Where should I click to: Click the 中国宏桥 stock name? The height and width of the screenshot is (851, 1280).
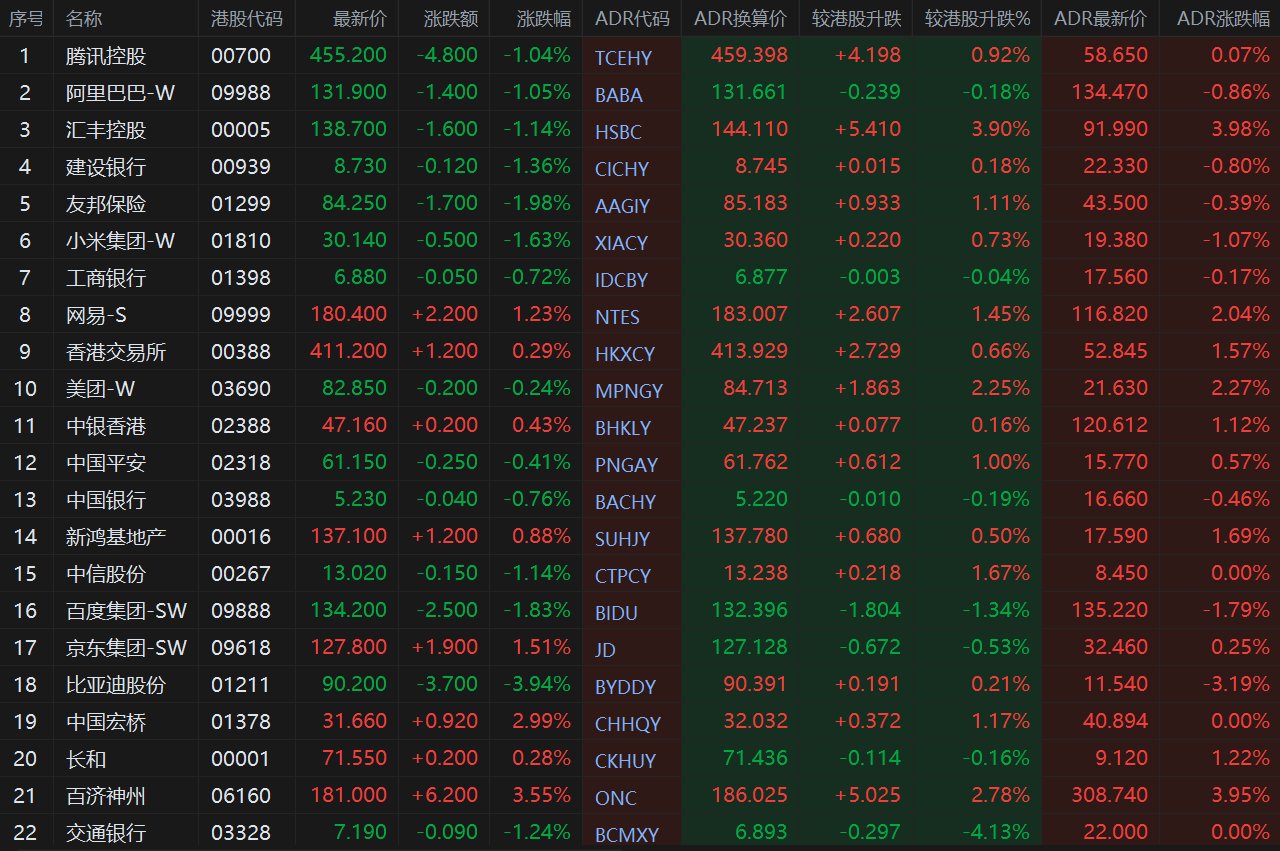106,722
